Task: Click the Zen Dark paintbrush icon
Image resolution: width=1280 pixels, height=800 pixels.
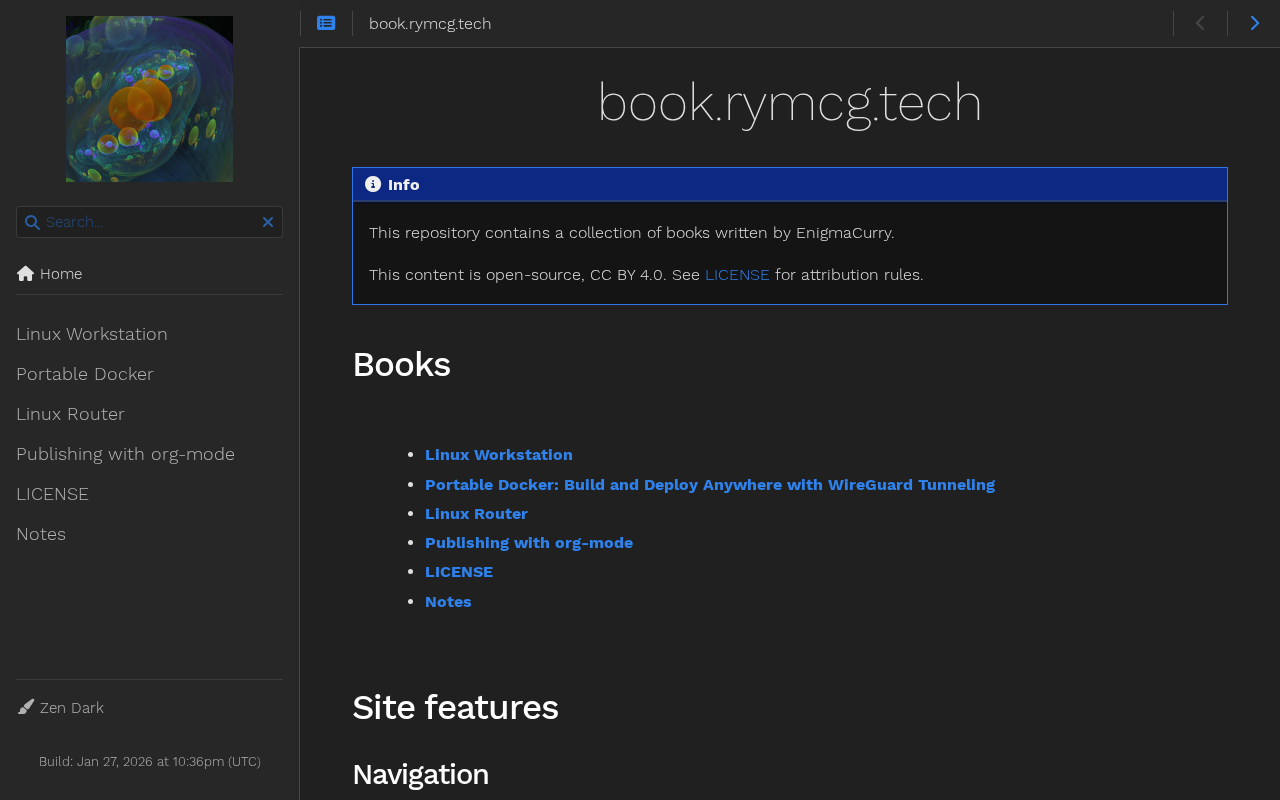Action: tap(26, 707)
